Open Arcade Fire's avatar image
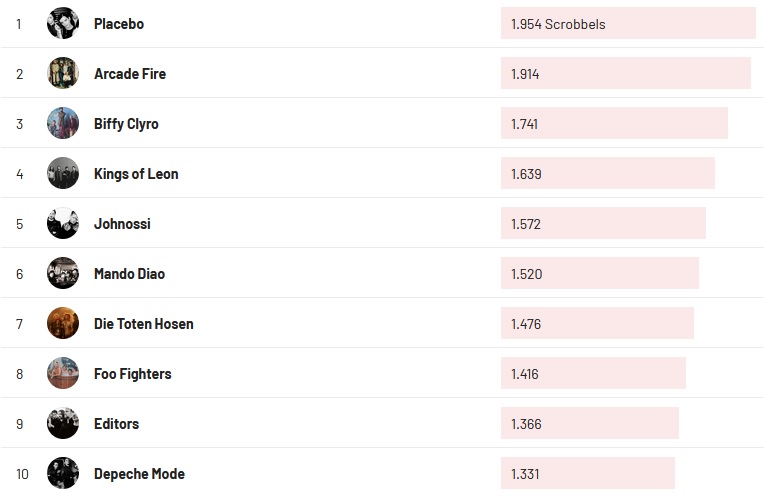764x496 pixels. pyautogui.click(x=63, y=73)
